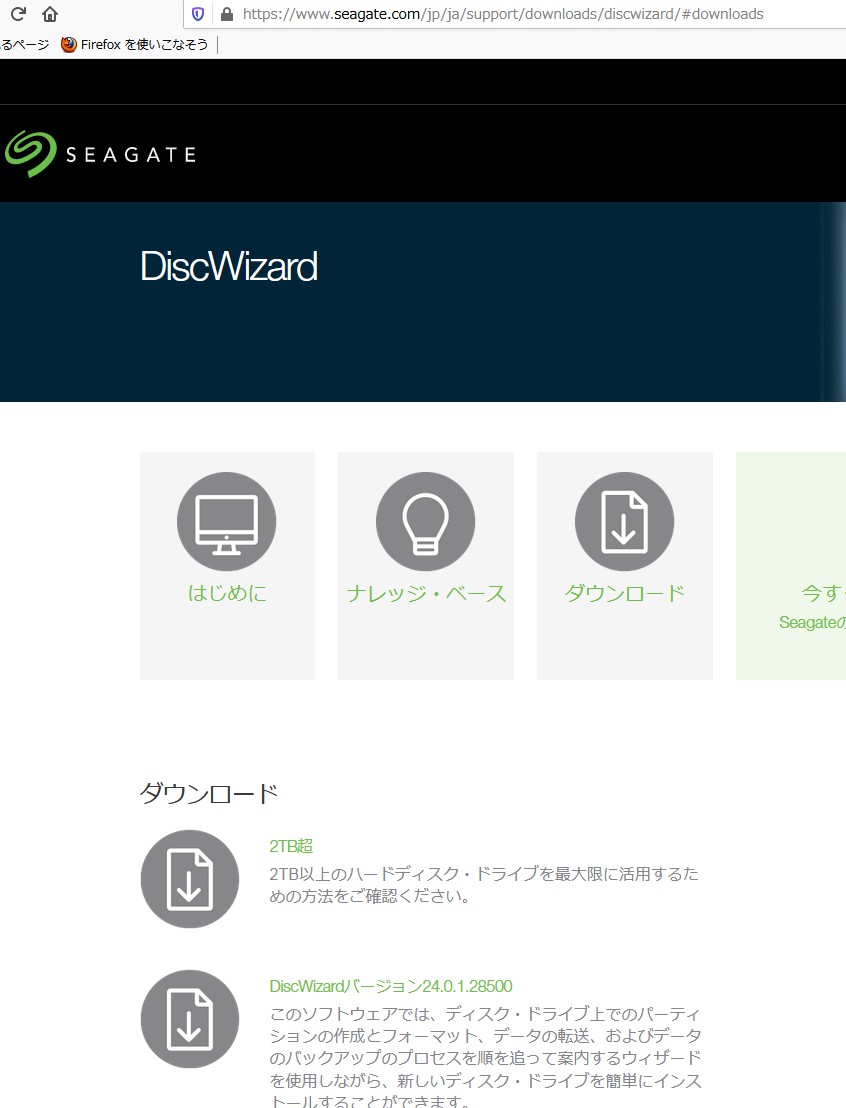This screenshot has height=1108, width=846.
Task: Click the Seagate spiral logo
Action: [30, 153]
